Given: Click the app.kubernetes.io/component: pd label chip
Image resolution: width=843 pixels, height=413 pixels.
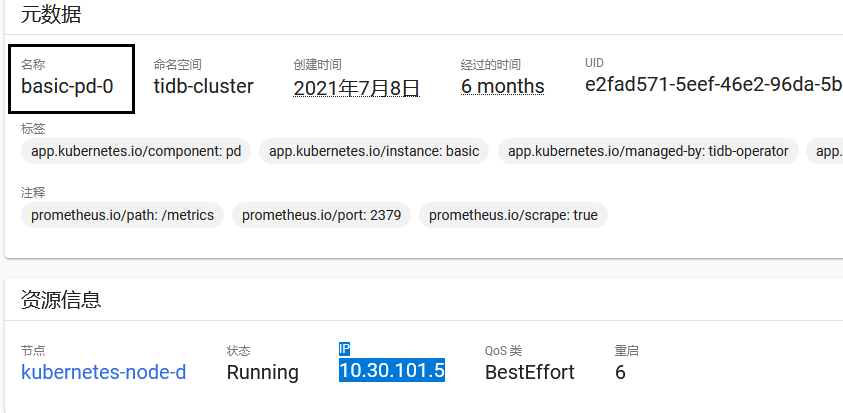Looking at the screenshot, I should coord(136,151).
